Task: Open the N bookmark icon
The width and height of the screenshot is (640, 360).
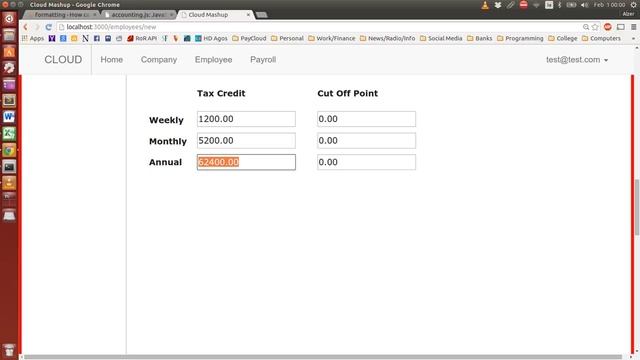Action: click(85, 38)
